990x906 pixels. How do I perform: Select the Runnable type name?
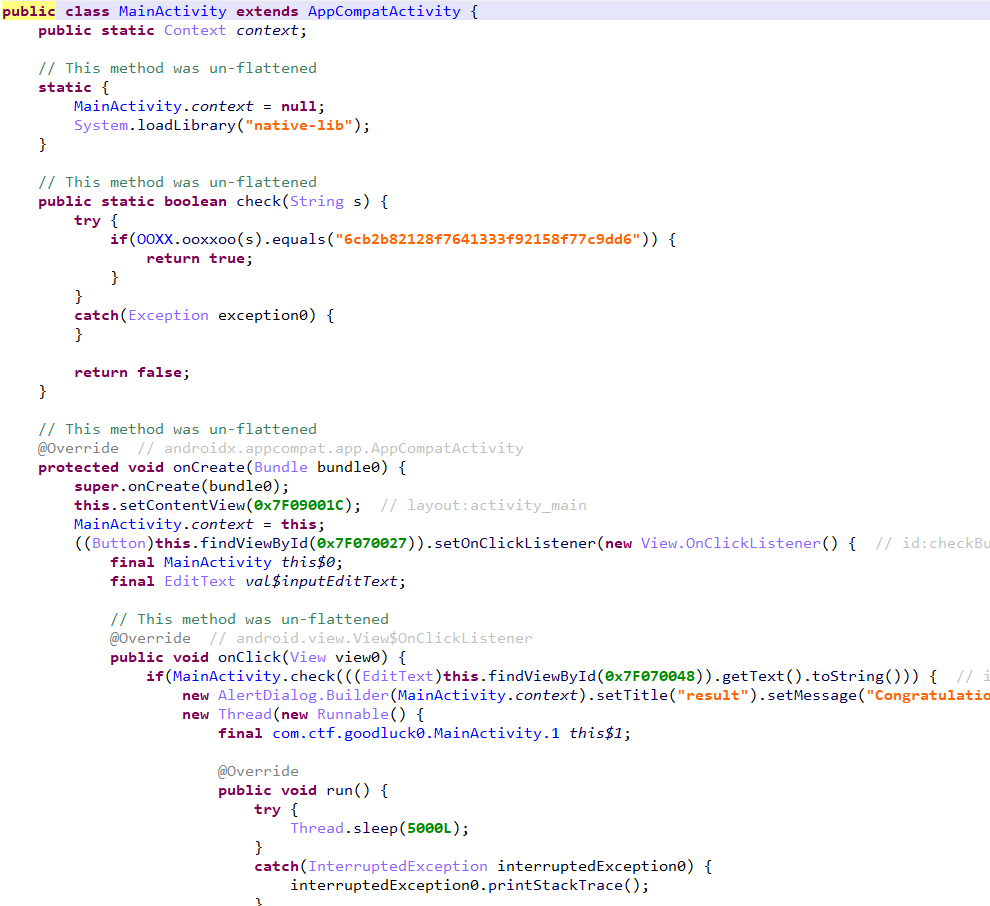click(353, 714)
